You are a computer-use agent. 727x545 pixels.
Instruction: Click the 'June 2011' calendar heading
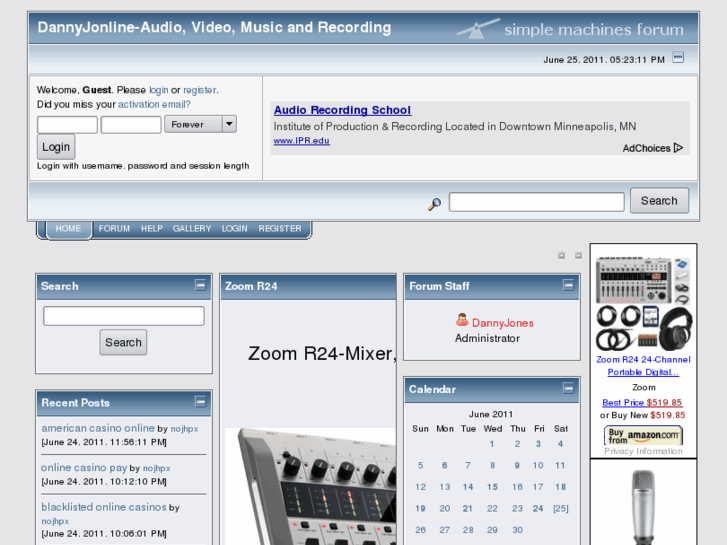tap(491, 414)
